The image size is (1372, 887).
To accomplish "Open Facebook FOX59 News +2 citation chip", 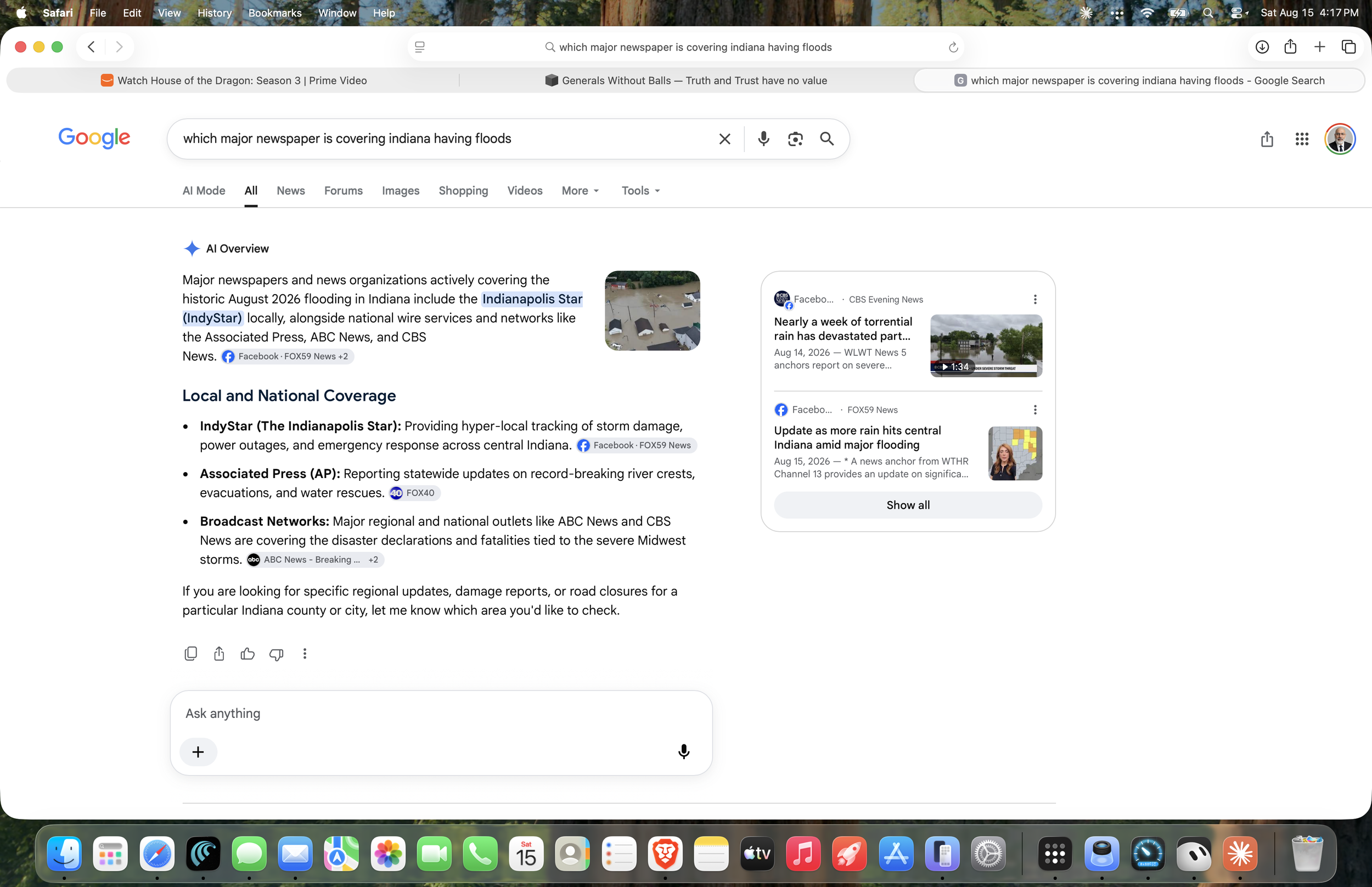I will coord(287,357).
